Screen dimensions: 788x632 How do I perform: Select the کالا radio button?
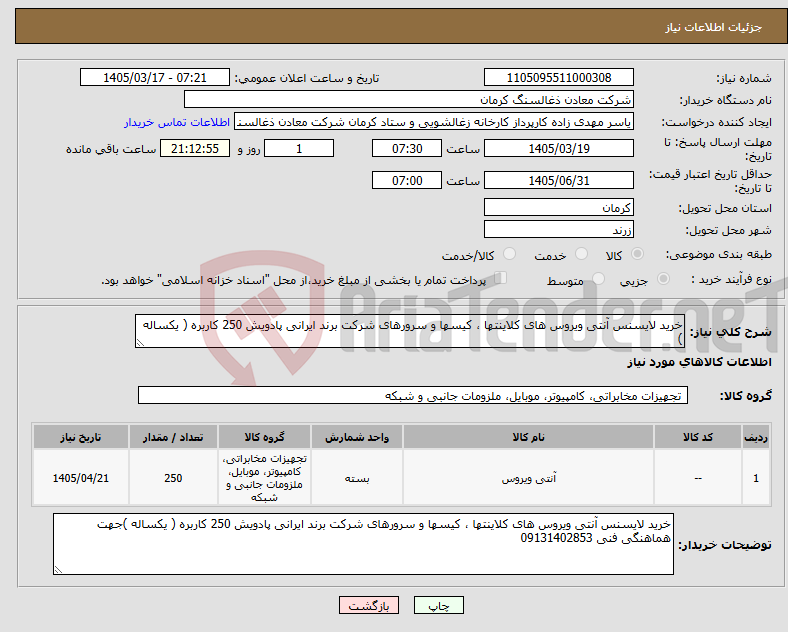tap(637, 254)
